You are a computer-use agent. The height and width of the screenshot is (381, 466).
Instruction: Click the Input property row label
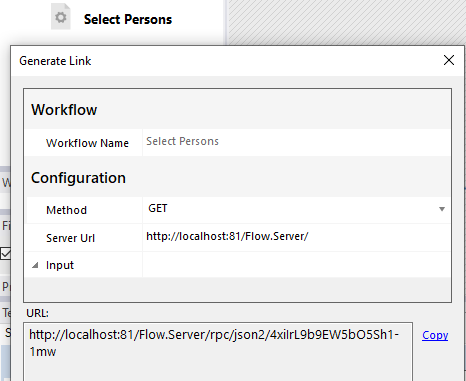(60, 265)
